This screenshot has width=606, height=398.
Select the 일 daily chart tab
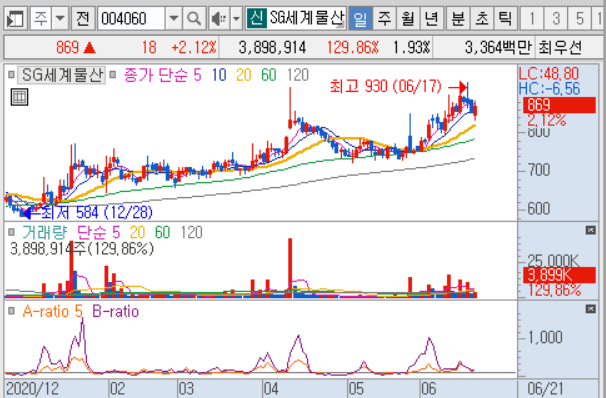360,18
